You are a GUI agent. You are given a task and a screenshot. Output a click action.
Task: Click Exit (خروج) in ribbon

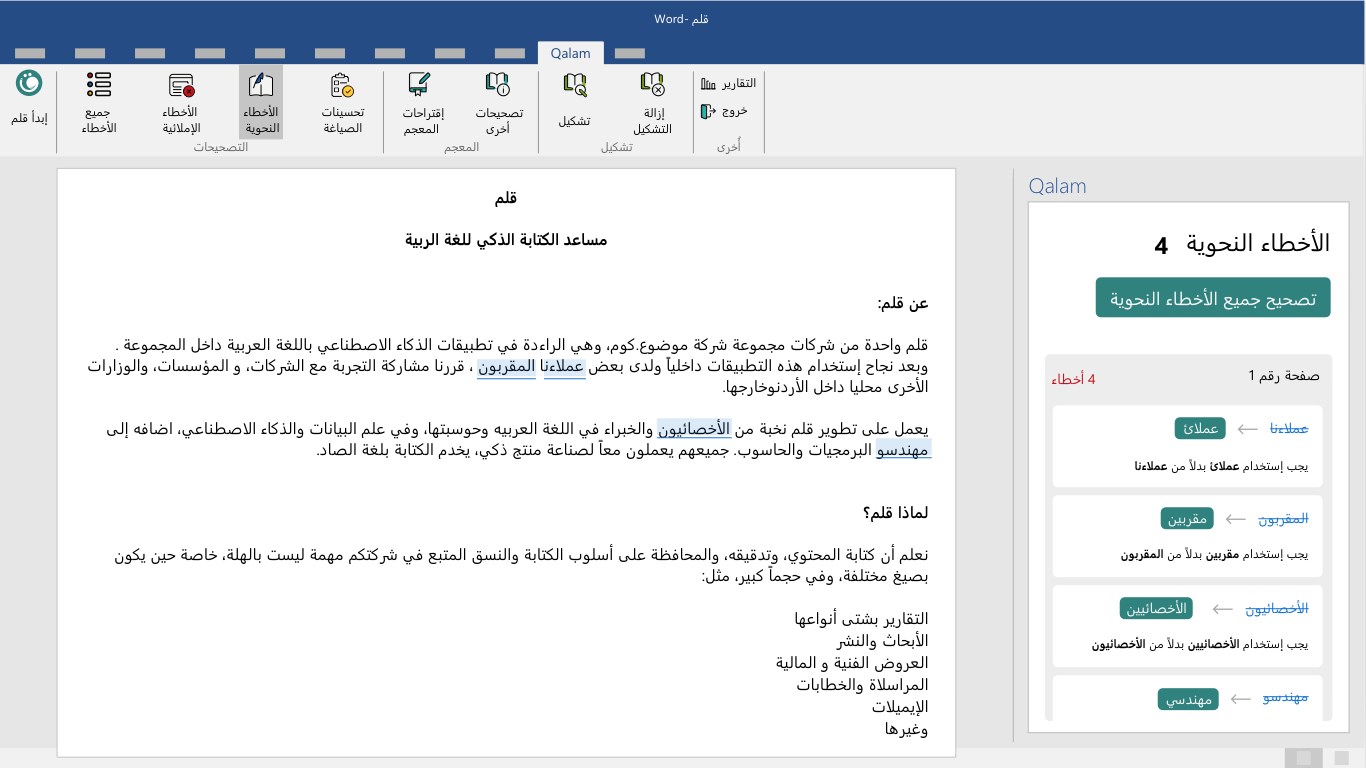tap(725, 111)
